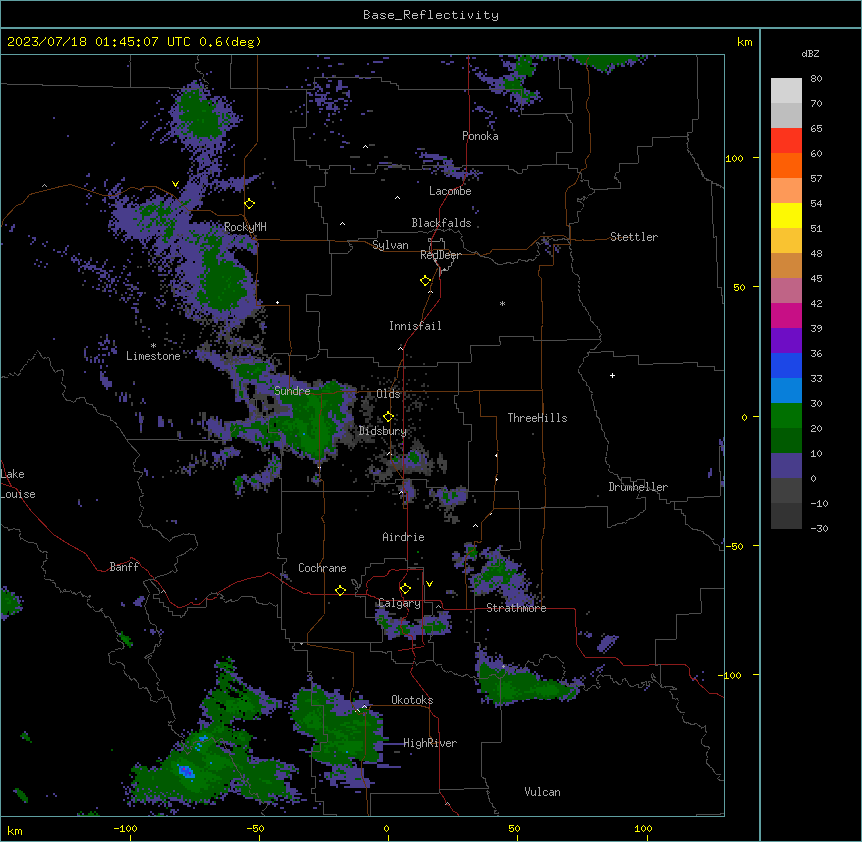This screenshot has height=842, width=862.
Task: Pick the magenta swatch in the dBZ legend
Action: coord(786,315)
